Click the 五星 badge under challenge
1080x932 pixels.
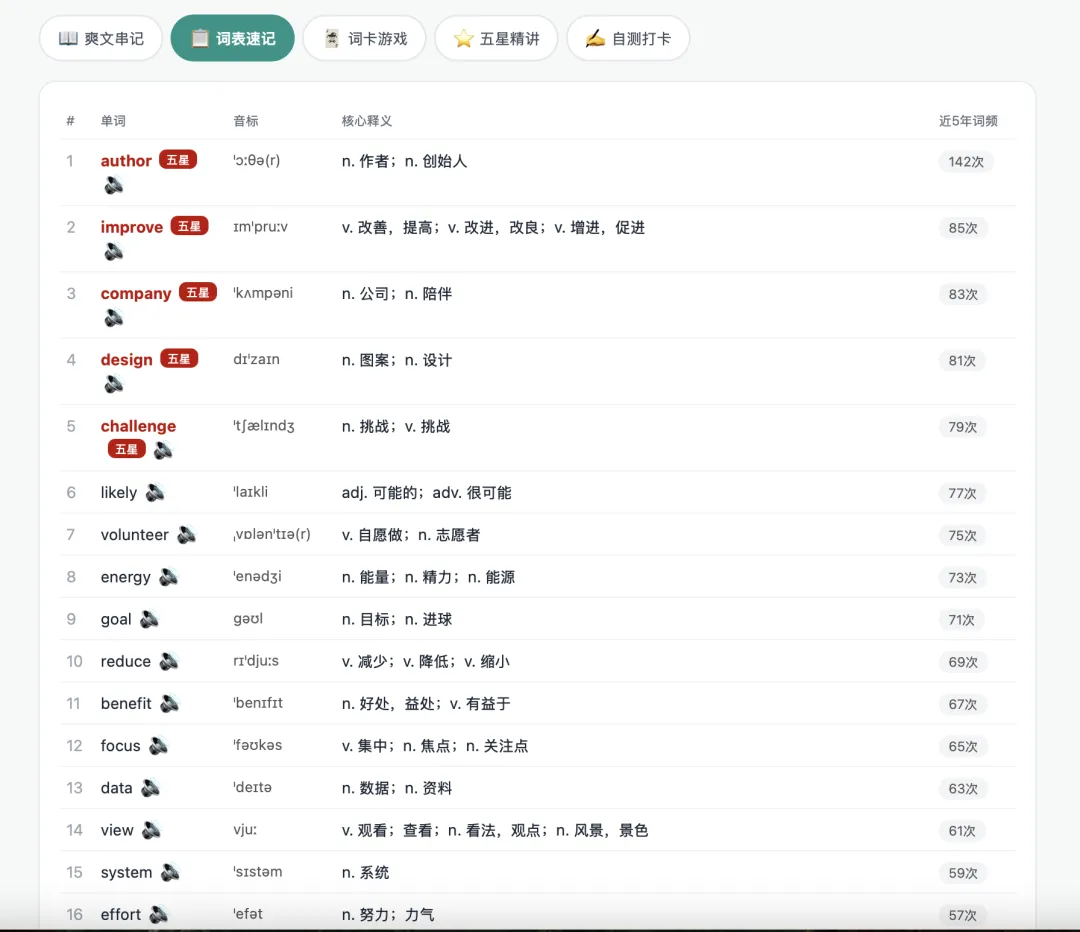(127, 449)
